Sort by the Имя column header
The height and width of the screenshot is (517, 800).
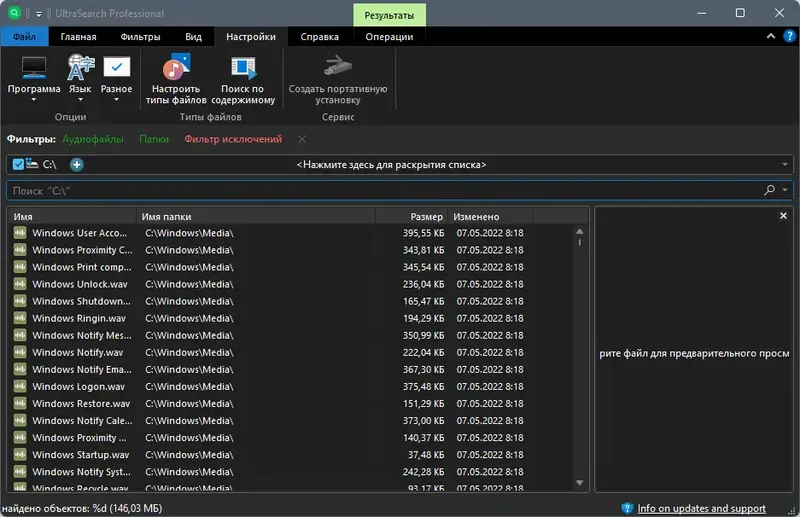tap(72, 216)
